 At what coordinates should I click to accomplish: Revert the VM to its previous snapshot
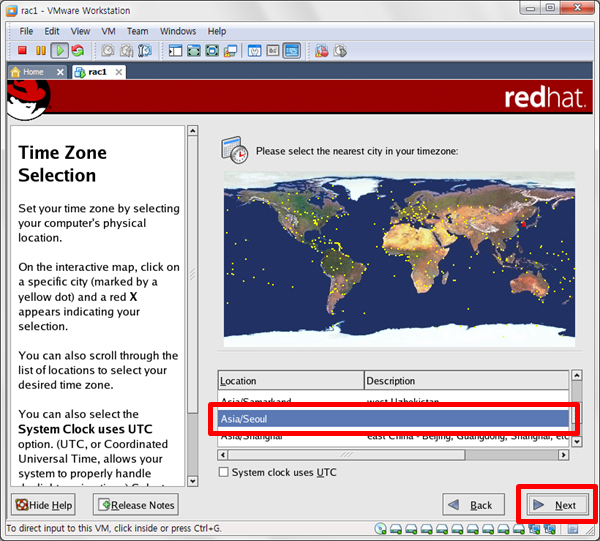click(x=126, y=51)
